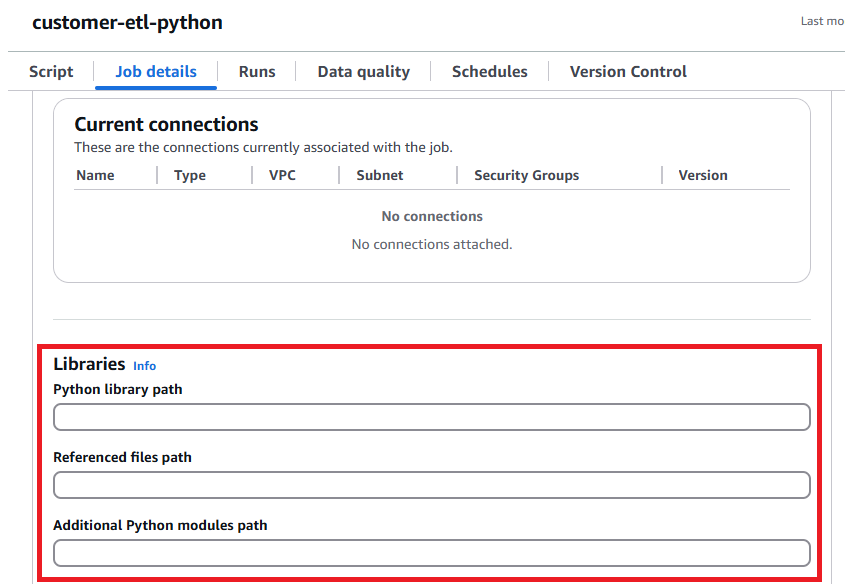Go to the Data quality tab

(363, 71)
